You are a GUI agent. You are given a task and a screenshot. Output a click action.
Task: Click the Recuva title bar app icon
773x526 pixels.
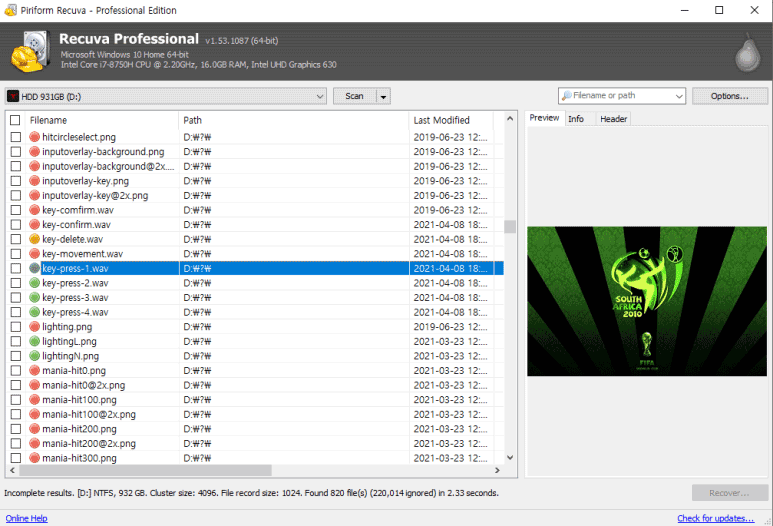tap(10, 10)
